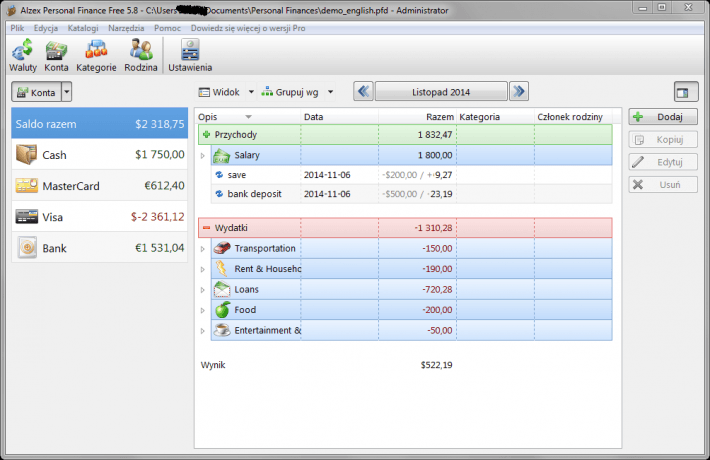Sort by the Opis column header

(x=226, y=117)
